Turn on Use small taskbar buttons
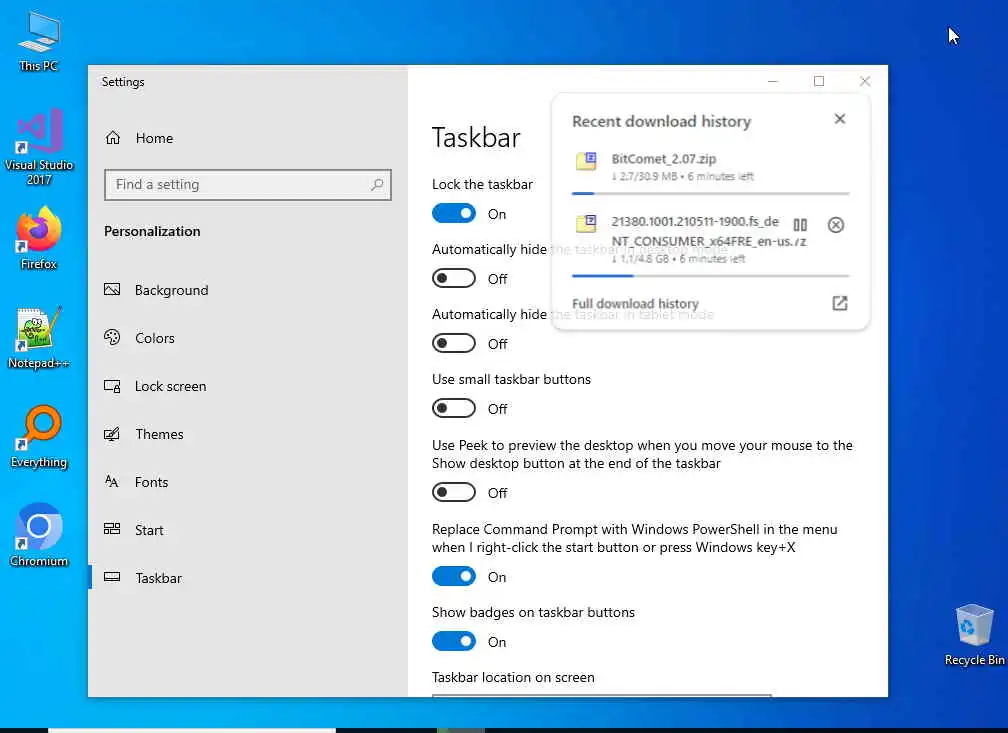The height and width of the screenshot is (733, 1008). coord(454,408)
